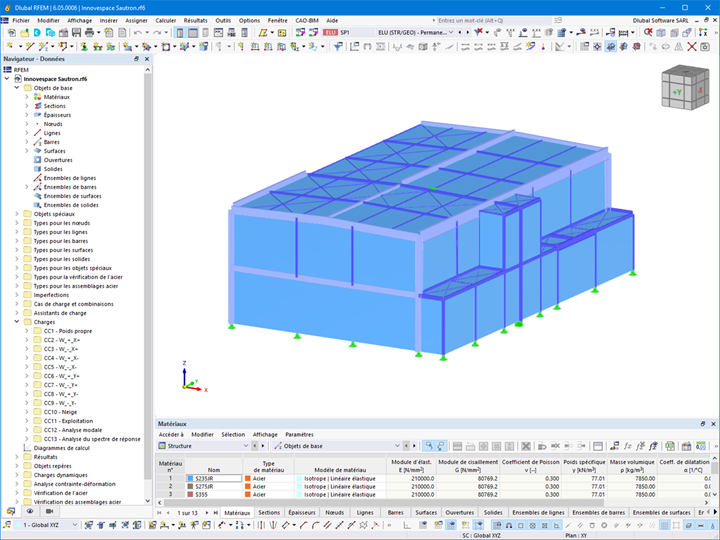Open the Résultats menu

(x=196, y=21)
